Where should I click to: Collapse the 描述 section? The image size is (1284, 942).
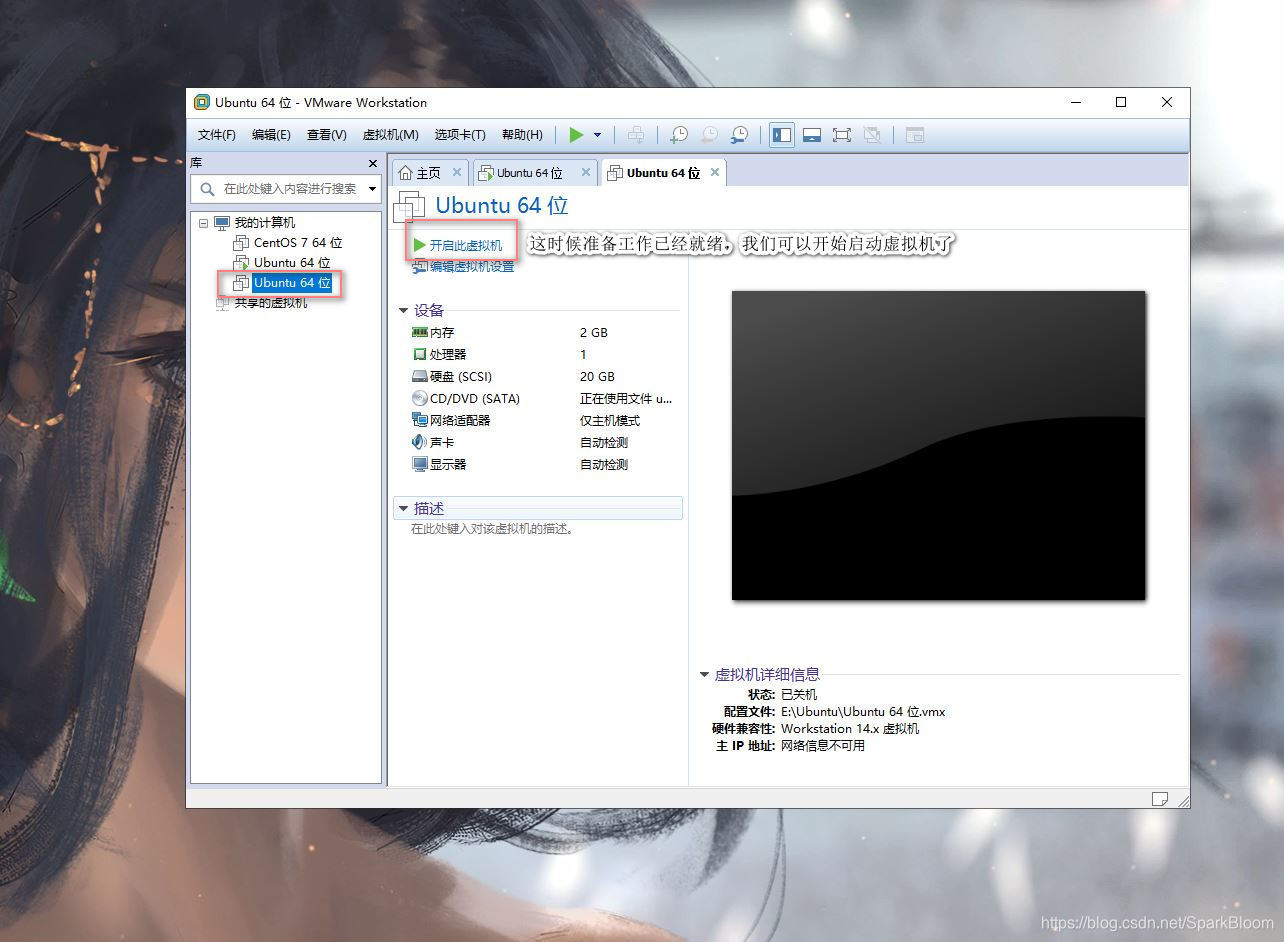pyautogui.click(x=404, y=508)
